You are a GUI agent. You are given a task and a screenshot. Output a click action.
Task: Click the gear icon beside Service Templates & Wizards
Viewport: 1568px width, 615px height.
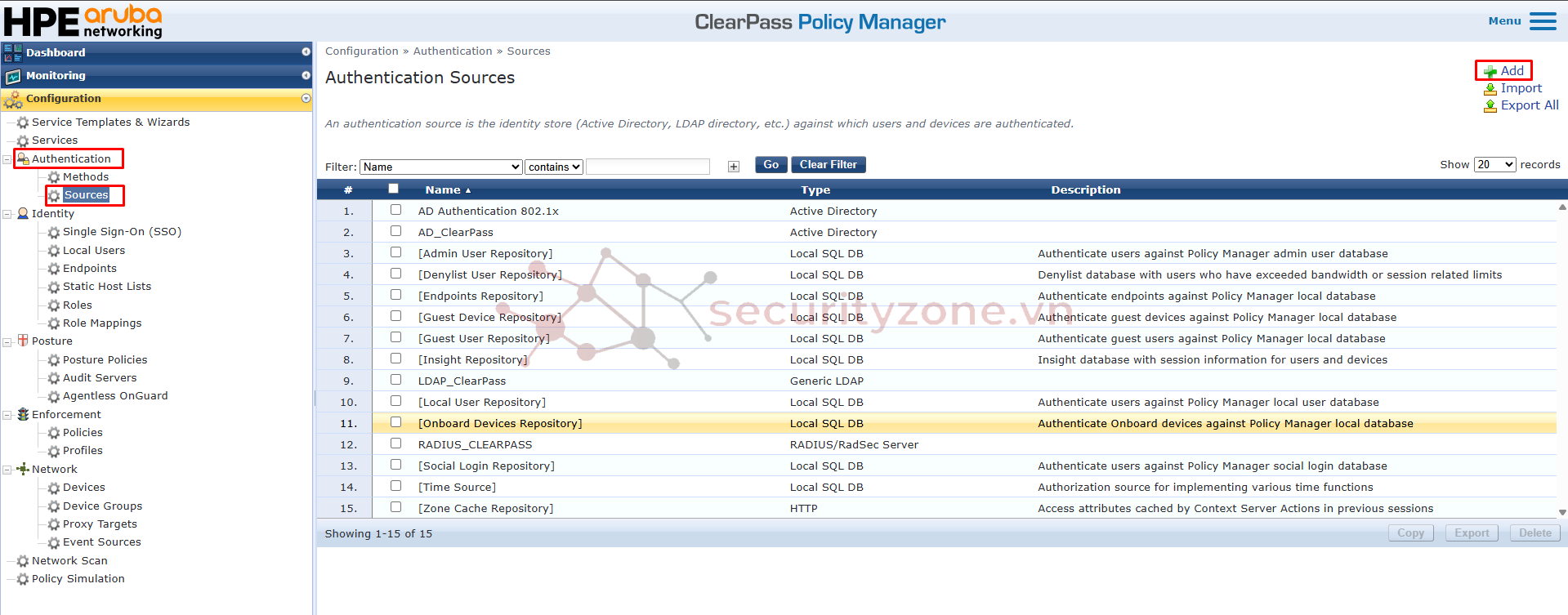click(23, 123)
